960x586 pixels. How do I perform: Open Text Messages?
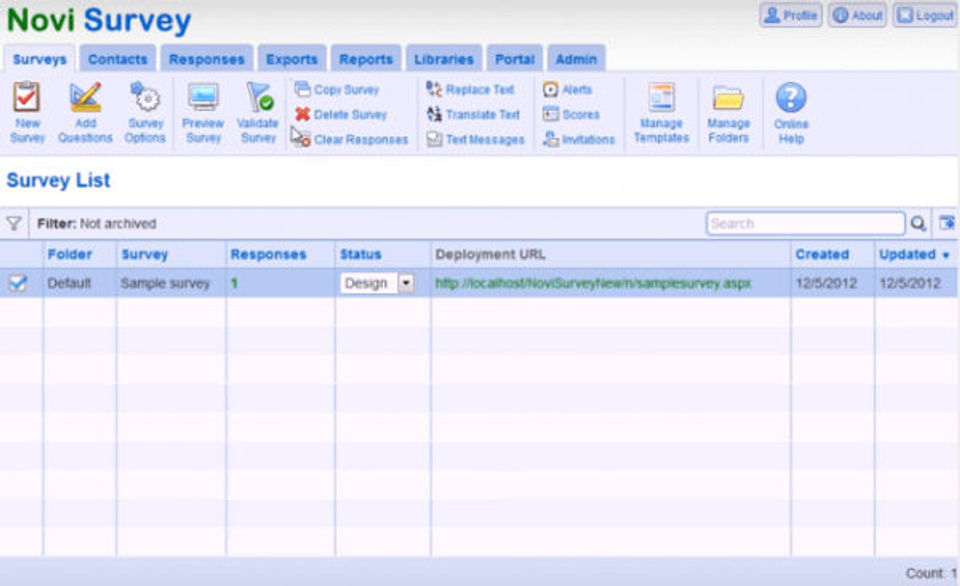476,140
